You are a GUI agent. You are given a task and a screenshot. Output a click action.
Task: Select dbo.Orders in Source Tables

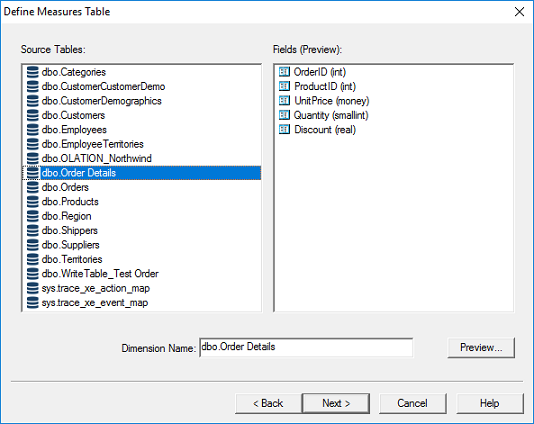65,187
